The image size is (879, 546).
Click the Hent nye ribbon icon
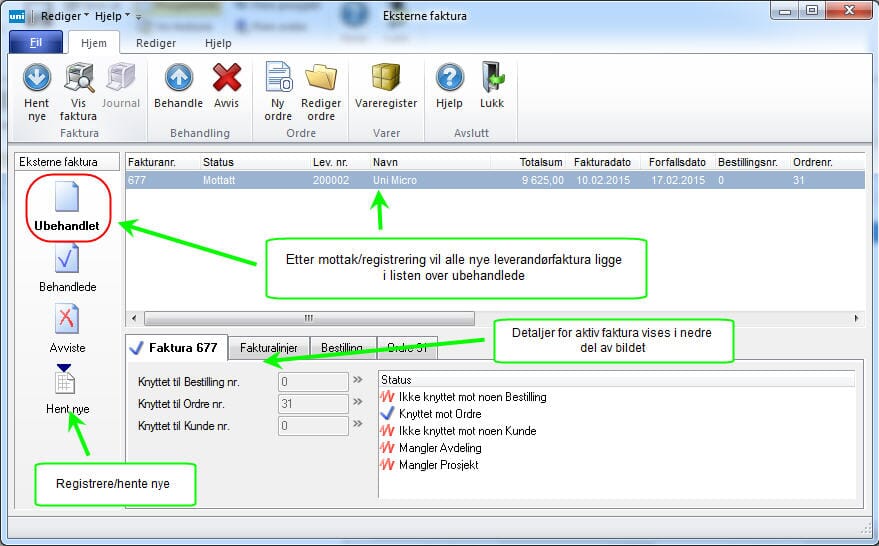(x=37, y=79)
